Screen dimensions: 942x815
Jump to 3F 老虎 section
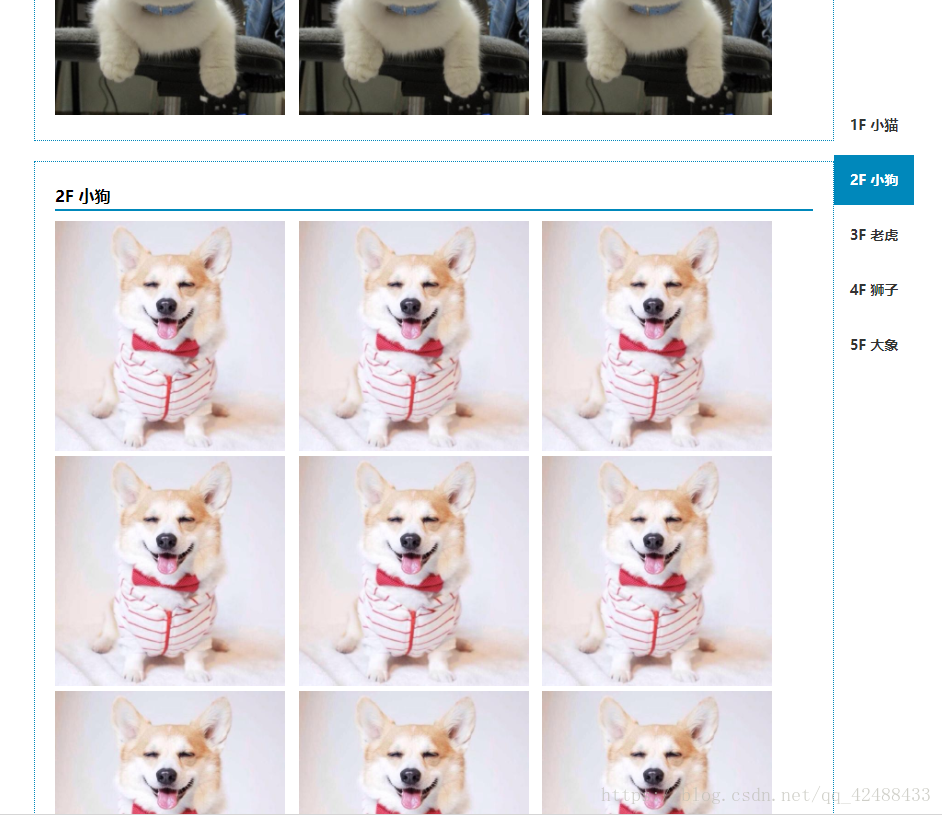[x=874, y=235]
